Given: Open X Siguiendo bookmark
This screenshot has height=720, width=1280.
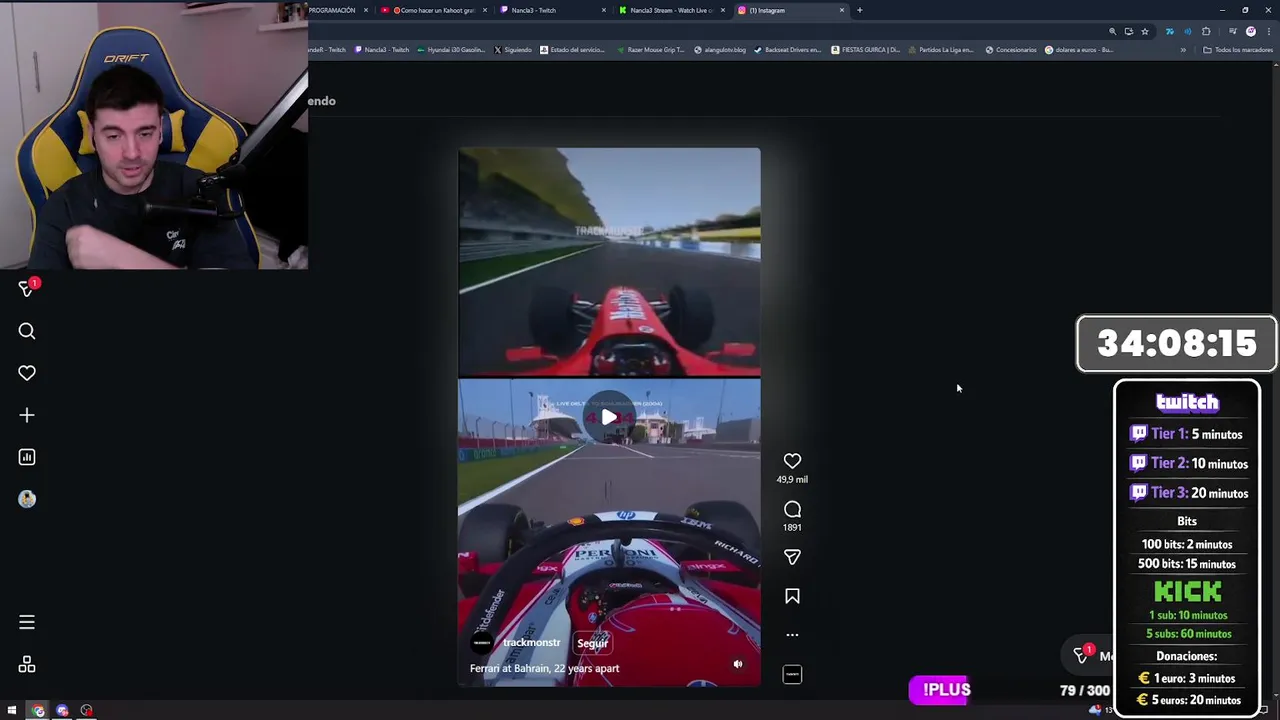Looking at the screenshot, I should [x=513, y=50].
